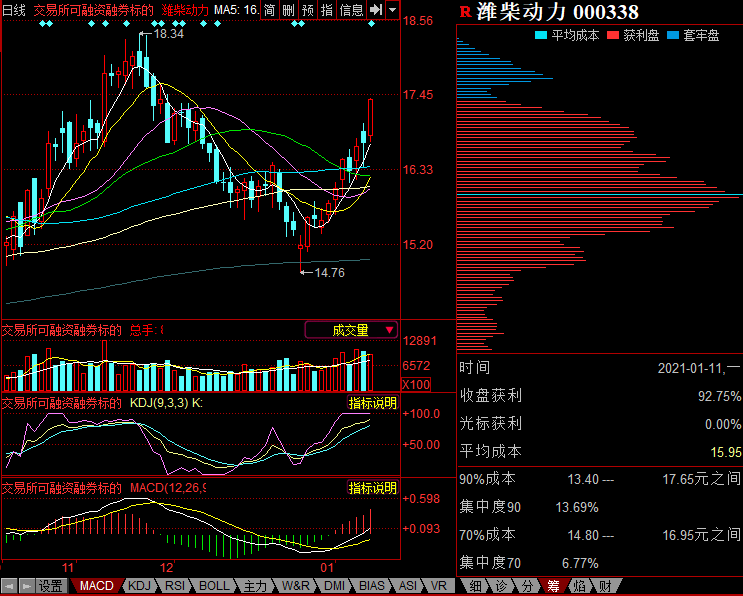Click the MACD(12,26,9 indicator label
The height and width of the screenshot is (596, 743).
point(168,488)
